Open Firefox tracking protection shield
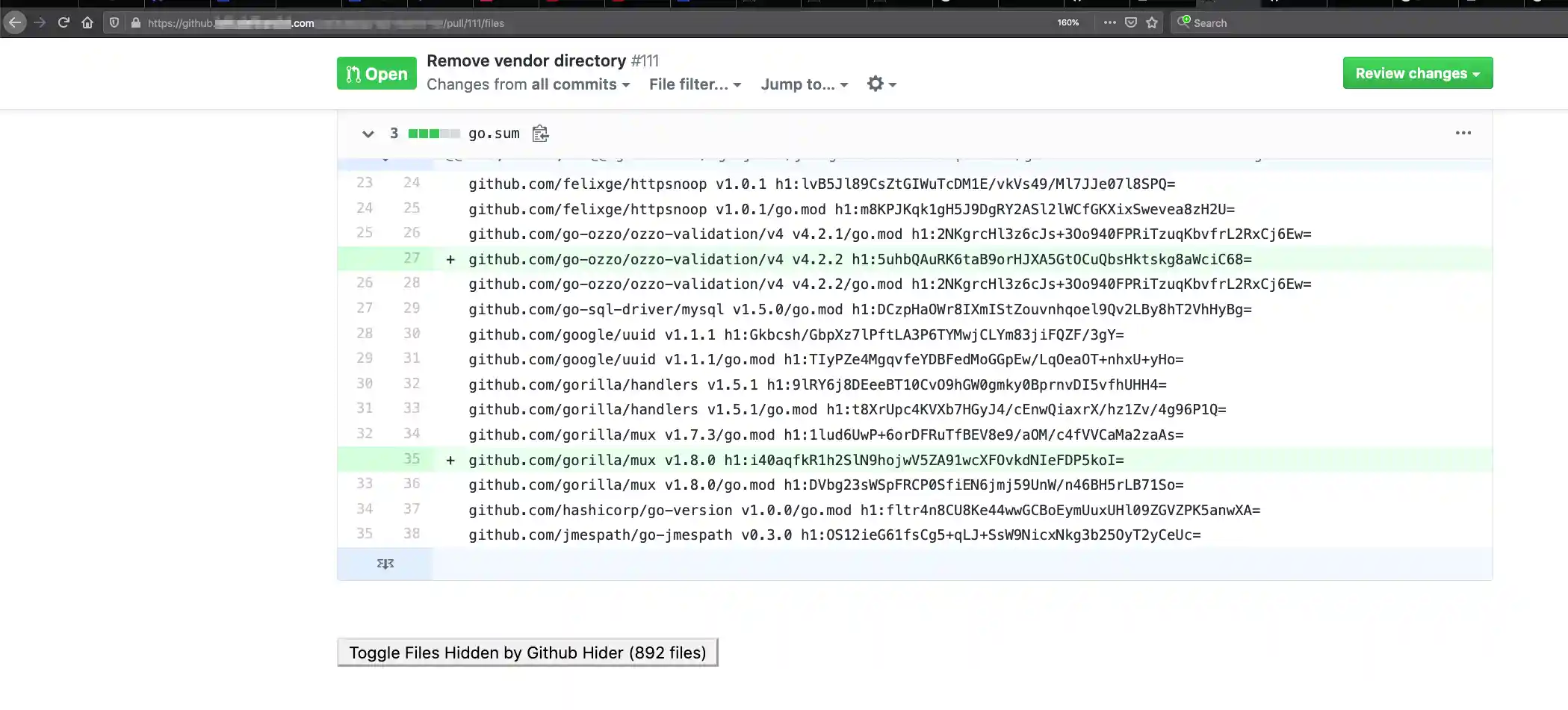The width and height of the screenshot is (1568, 710). 113,22
